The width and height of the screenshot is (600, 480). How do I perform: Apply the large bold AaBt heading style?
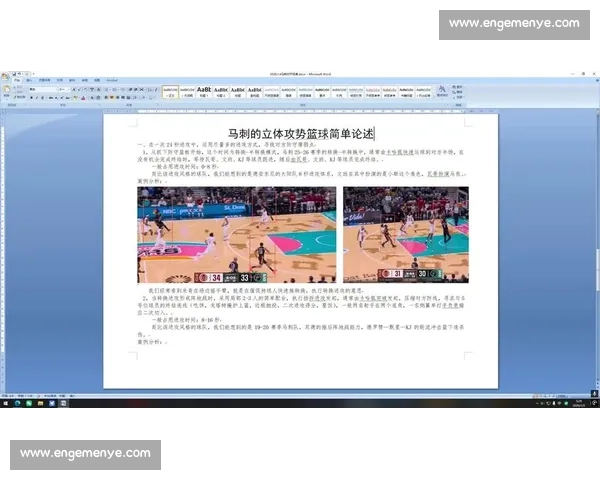(x=204, y=92)
